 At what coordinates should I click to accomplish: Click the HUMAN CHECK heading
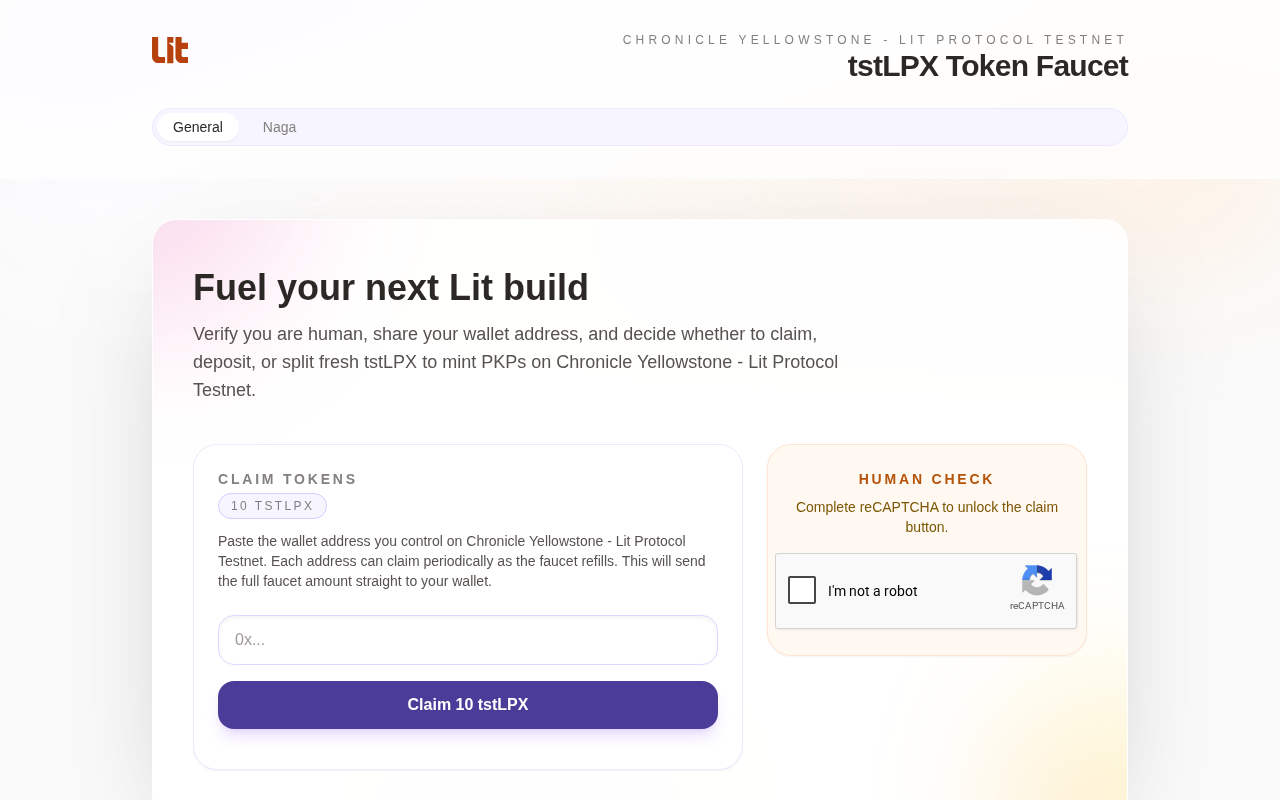pos(926,479)
